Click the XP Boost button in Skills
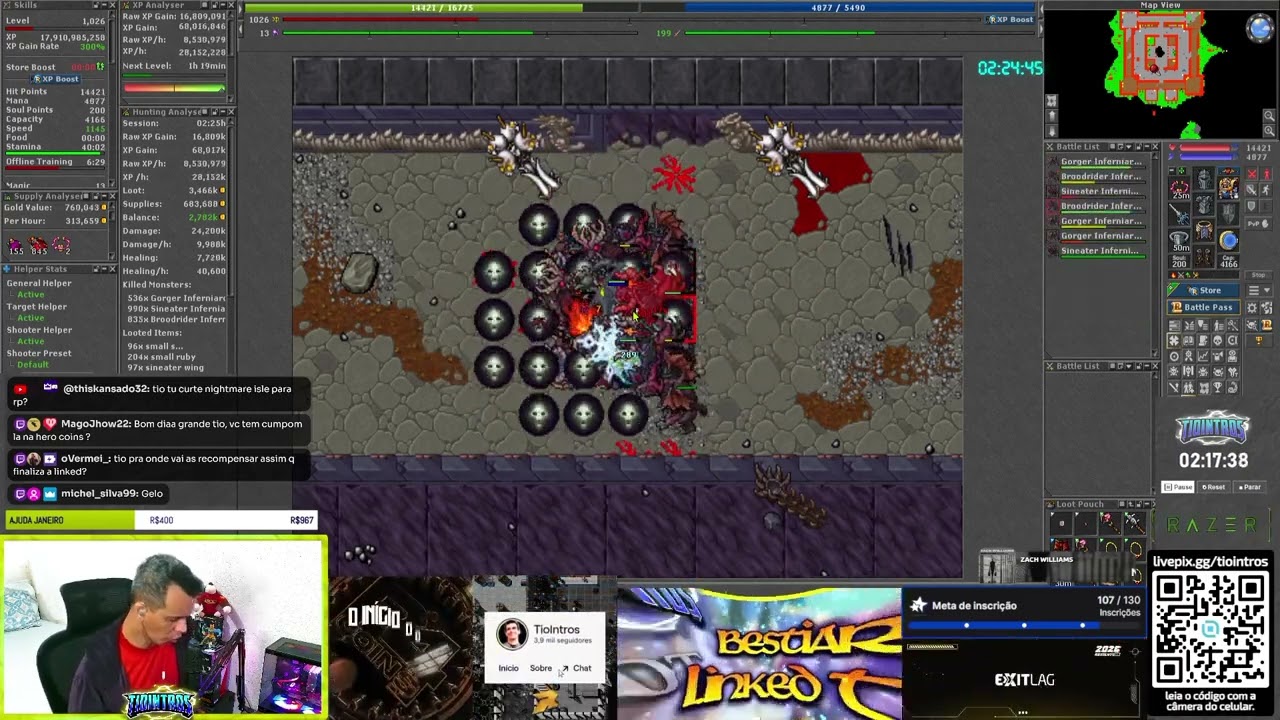Screen dimensions: 1280x720 pos(56,79)
